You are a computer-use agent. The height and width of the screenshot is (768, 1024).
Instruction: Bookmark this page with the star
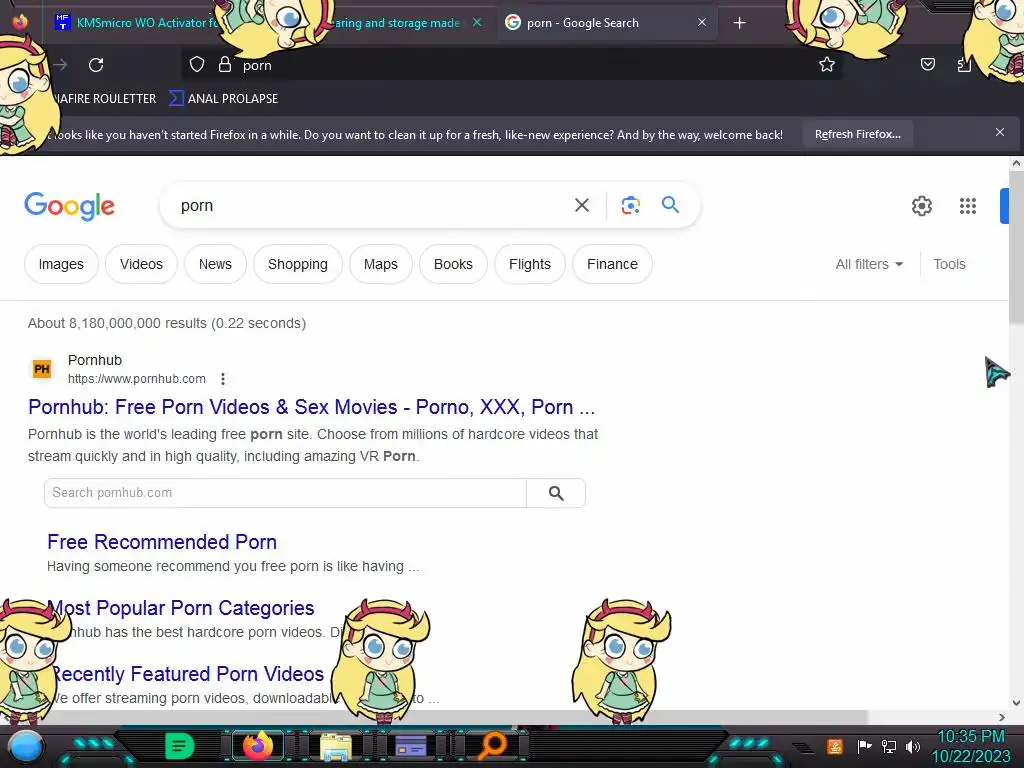click(x=827, y=64)
